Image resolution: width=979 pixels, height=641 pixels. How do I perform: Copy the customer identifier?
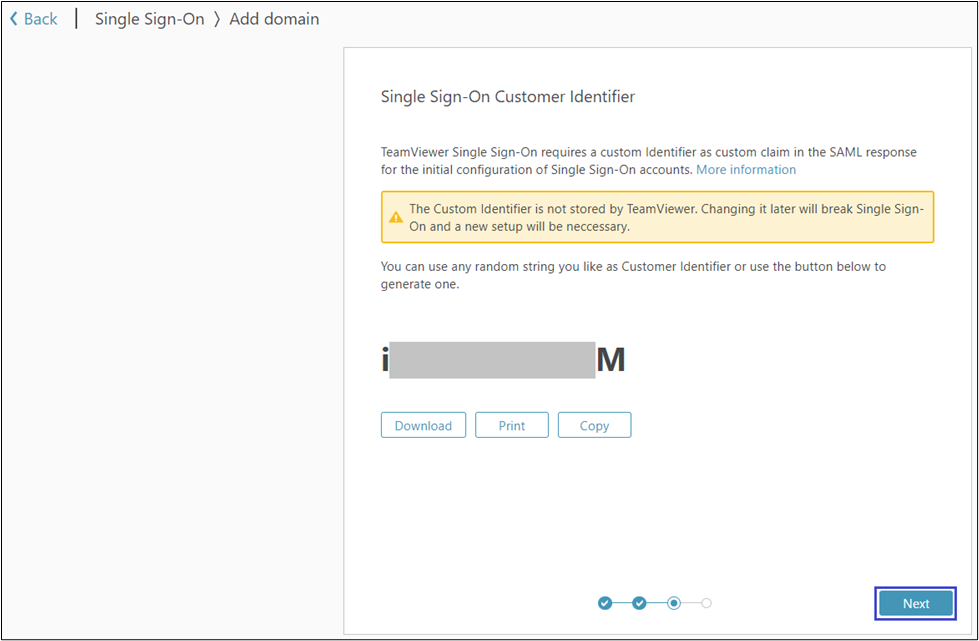click(x=594, y=424)
